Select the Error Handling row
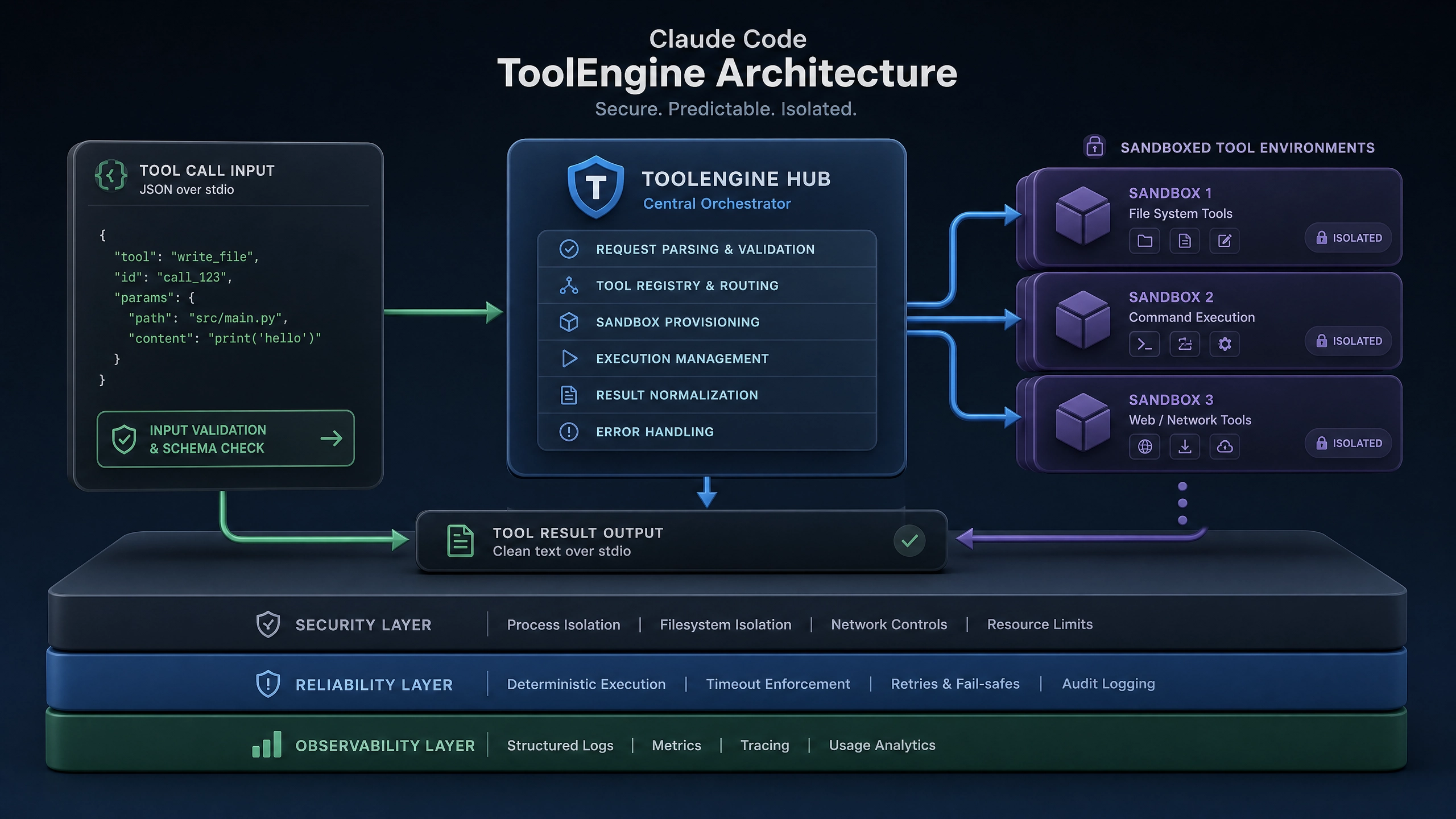Image resolution: width=1456 pixels, height=819 pixels. 707,432
